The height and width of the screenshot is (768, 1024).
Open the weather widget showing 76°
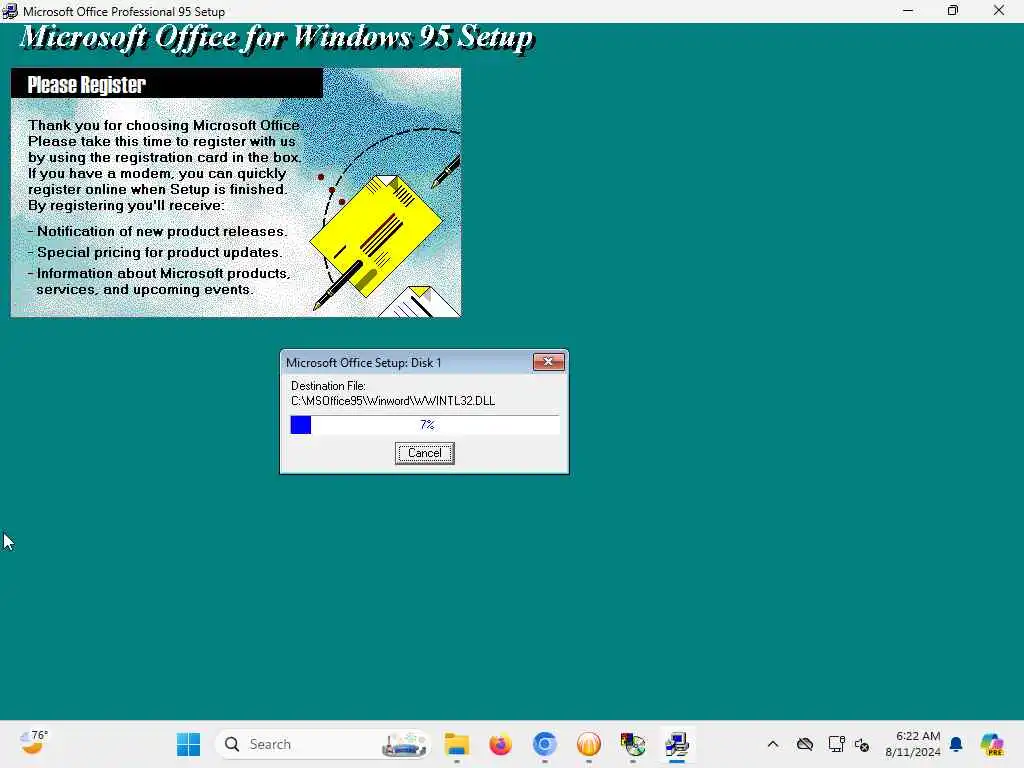[34, 743]
